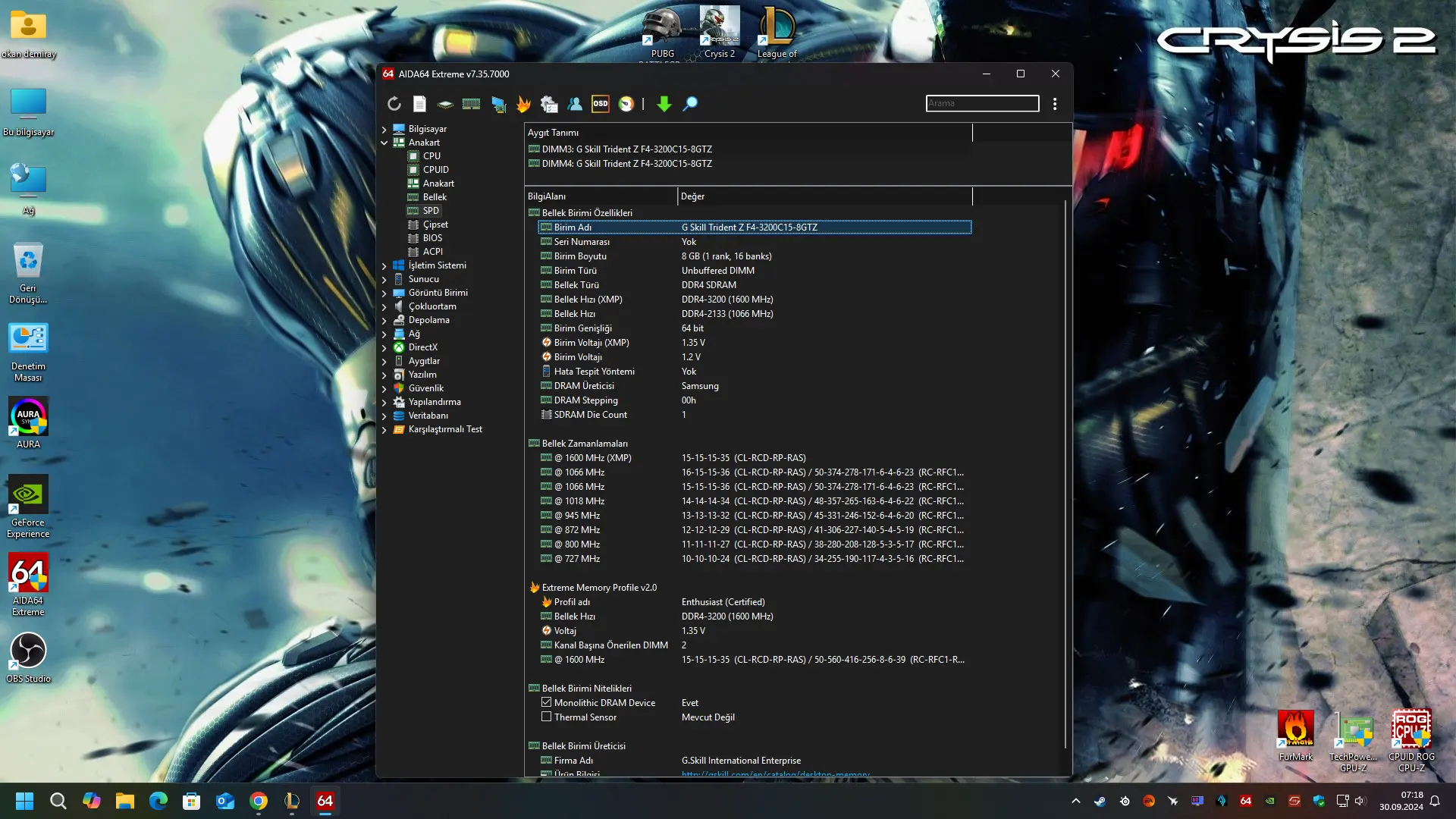Collapse the Anakart tree node

[384, 143]
